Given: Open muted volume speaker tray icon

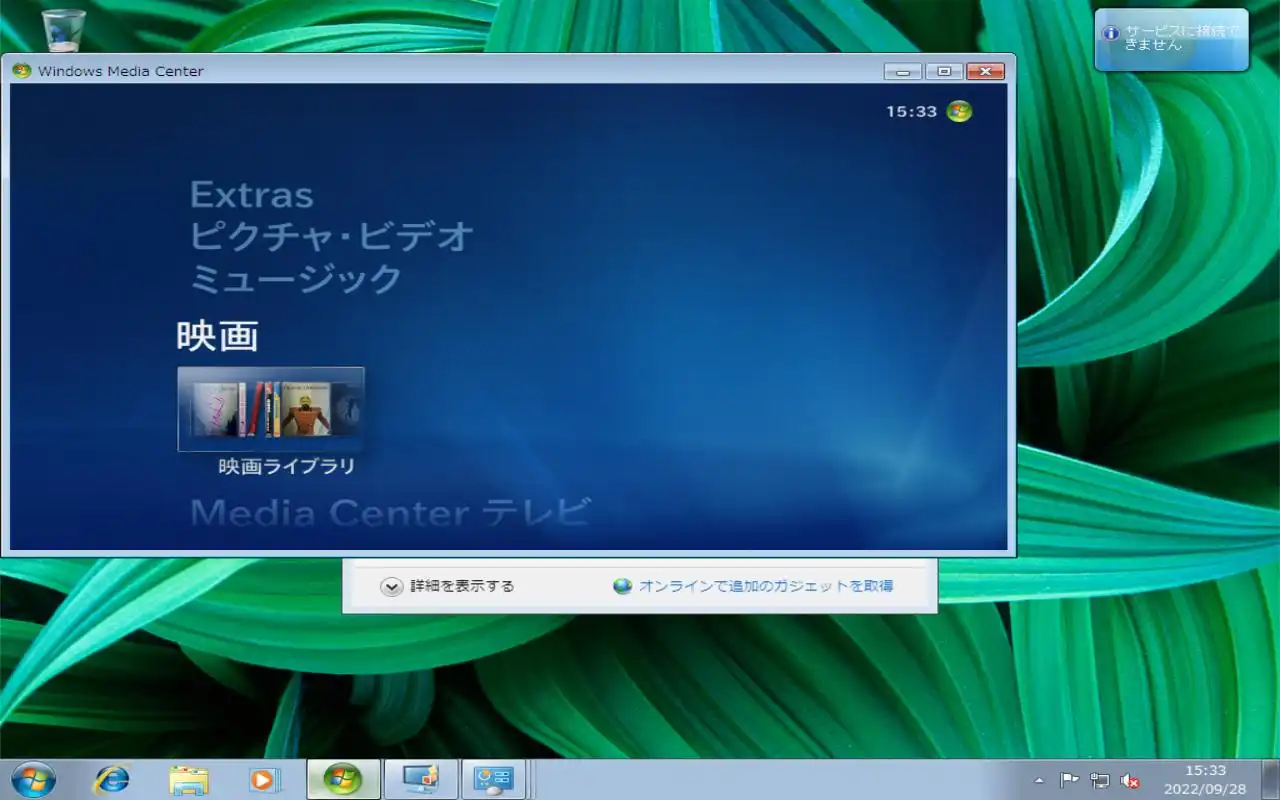Looking at the screenshot, I should click(1131, 781).
